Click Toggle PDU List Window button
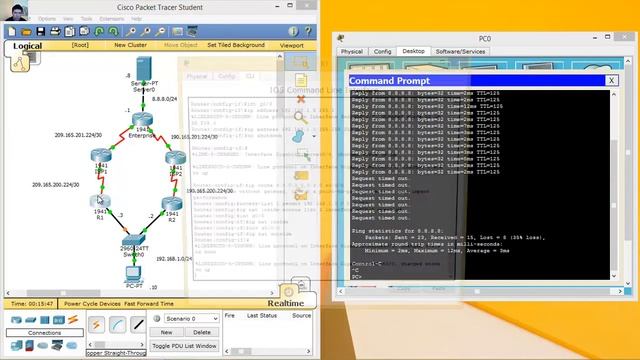 [x=184, y=346]
